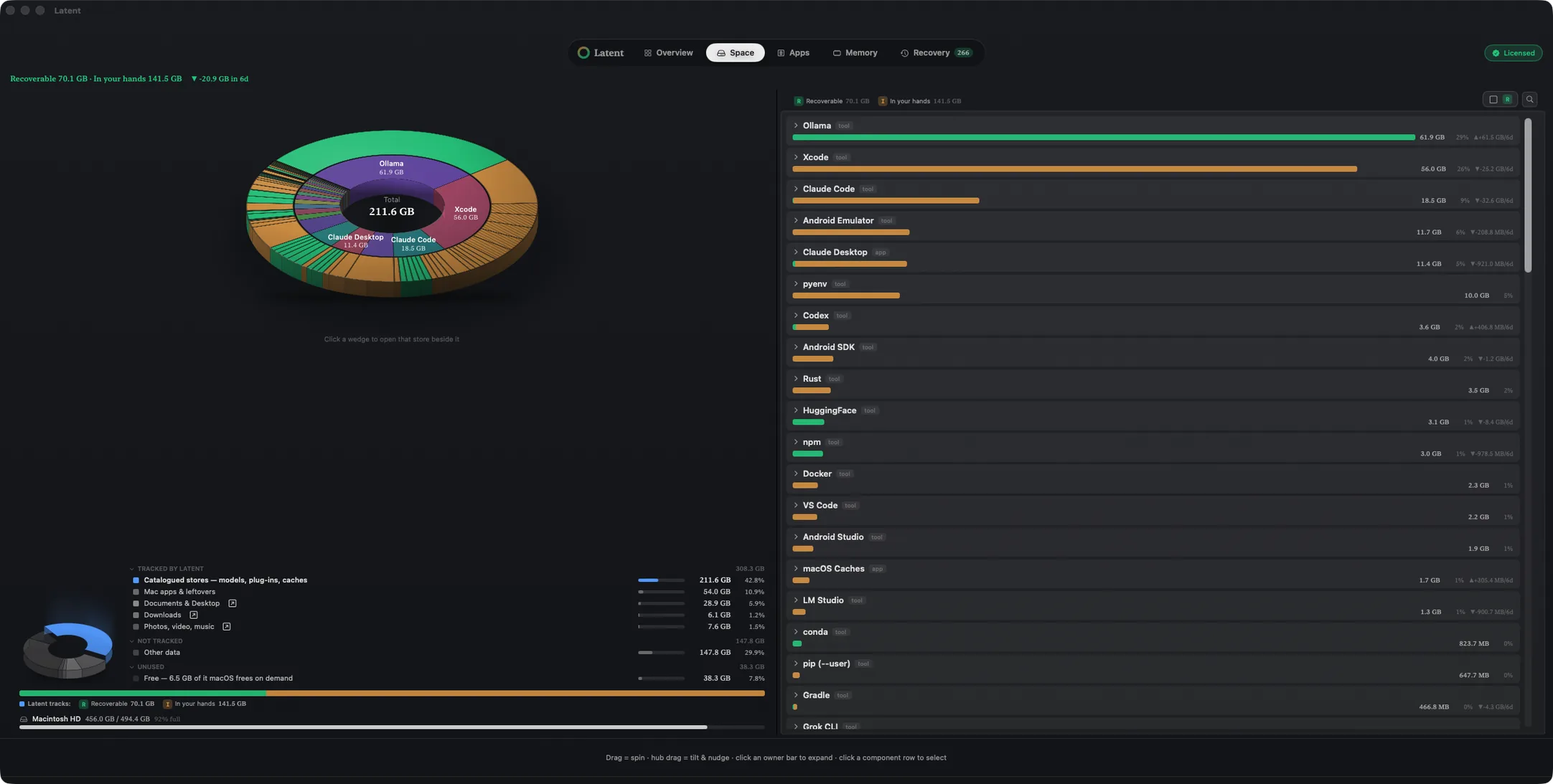Select the Downloads category row
This screenshot has height=784, width=1553.
point(449,615)
